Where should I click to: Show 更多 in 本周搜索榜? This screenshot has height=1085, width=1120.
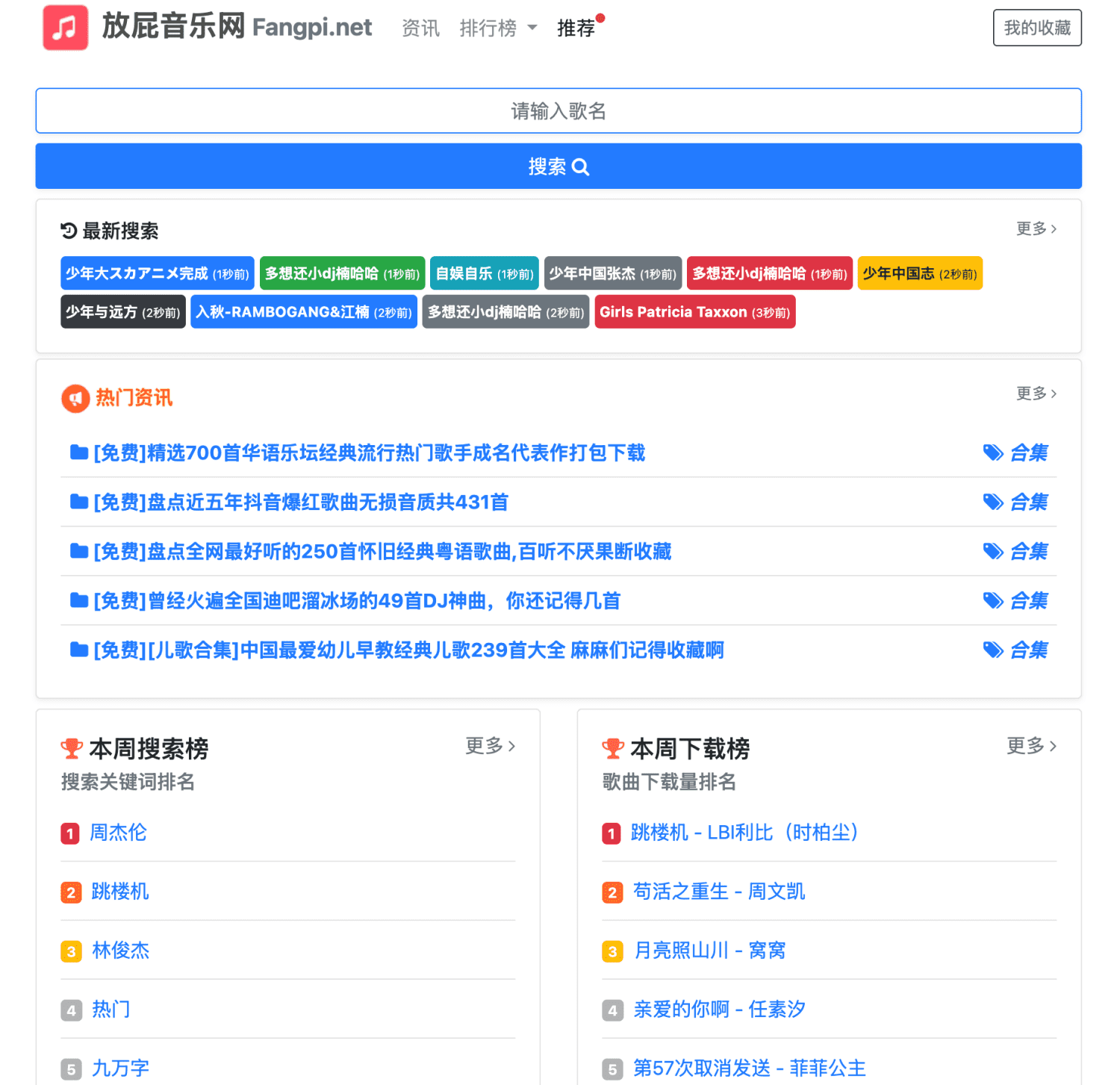click(x=491, y=745)
